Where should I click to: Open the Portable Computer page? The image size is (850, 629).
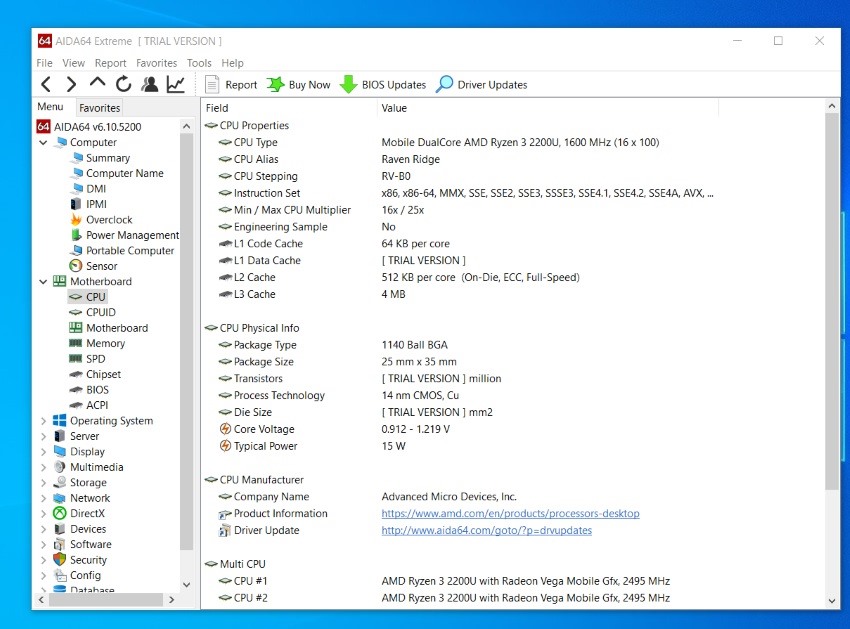point(123,251)
